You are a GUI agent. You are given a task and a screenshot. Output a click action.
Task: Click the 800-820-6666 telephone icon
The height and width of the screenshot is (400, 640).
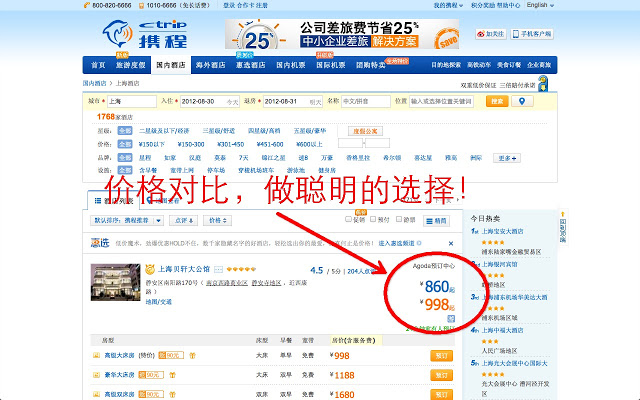(x=87, y=5)
